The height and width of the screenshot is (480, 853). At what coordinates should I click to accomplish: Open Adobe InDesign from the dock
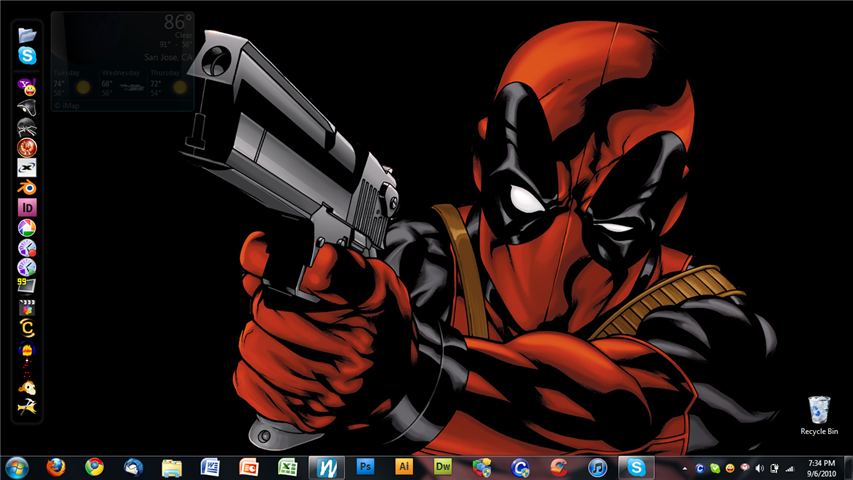tap(27, 207)
